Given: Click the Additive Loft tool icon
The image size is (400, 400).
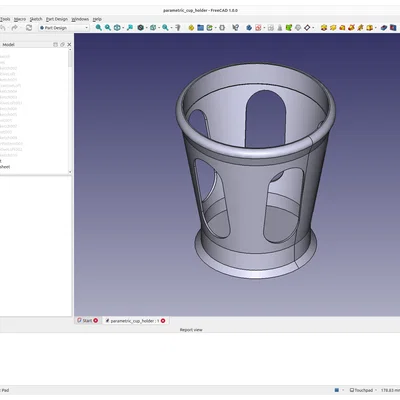Looking at the screenshot, I should click(342, 28).
